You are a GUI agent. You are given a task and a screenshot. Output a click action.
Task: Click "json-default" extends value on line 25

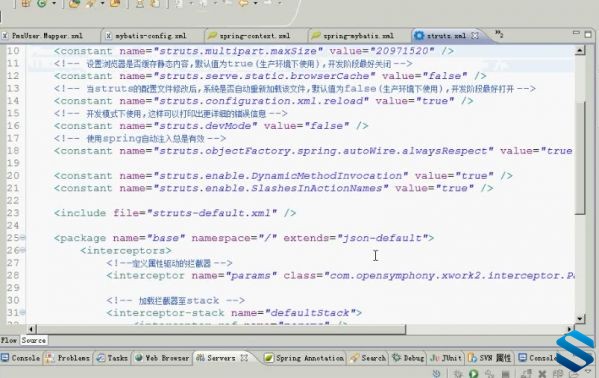pos(382,238)
